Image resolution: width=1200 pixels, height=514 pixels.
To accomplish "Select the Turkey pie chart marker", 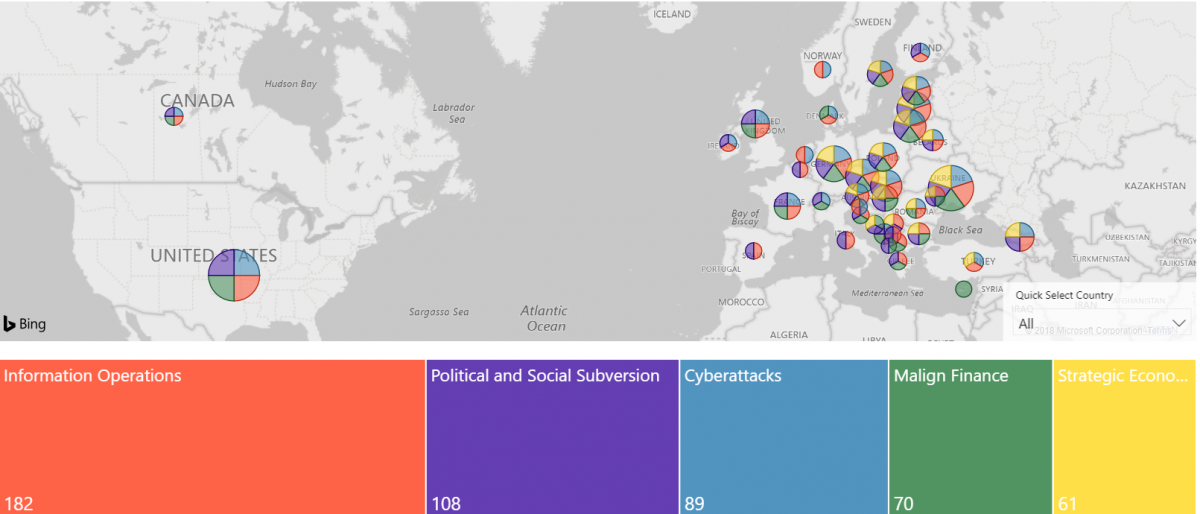I will 973,261.
